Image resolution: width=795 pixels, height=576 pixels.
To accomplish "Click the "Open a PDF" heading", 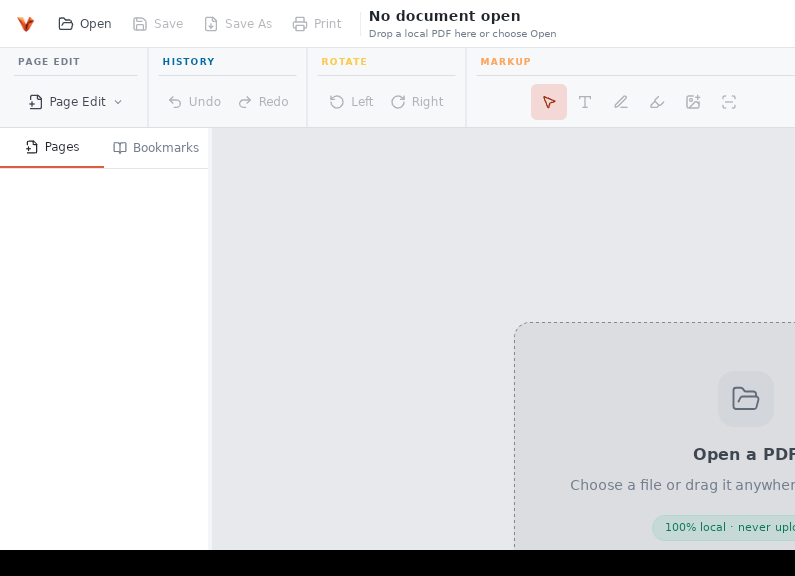I will 743,454.
